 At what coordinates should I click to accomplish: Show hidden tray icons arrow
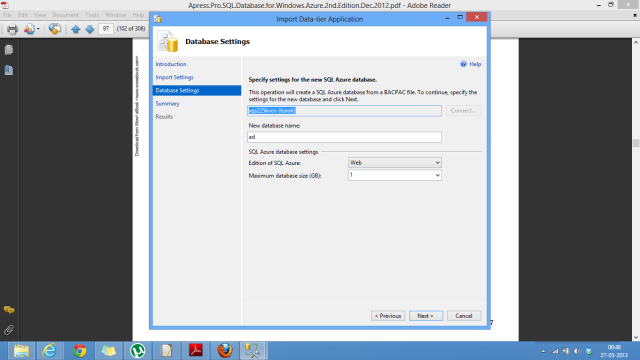(x=543, y=351)
